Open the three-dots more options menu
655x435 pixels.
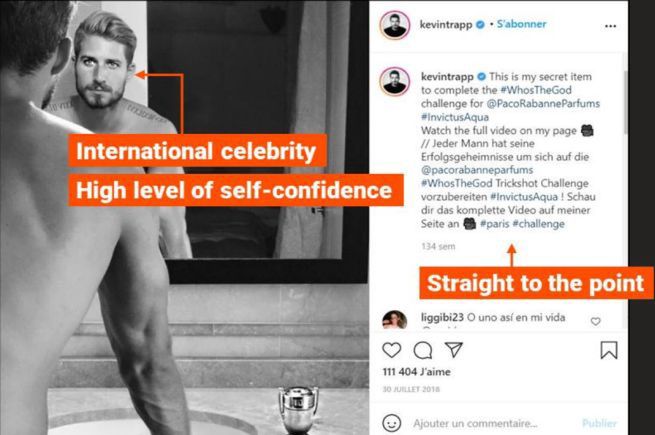point(611,26)
